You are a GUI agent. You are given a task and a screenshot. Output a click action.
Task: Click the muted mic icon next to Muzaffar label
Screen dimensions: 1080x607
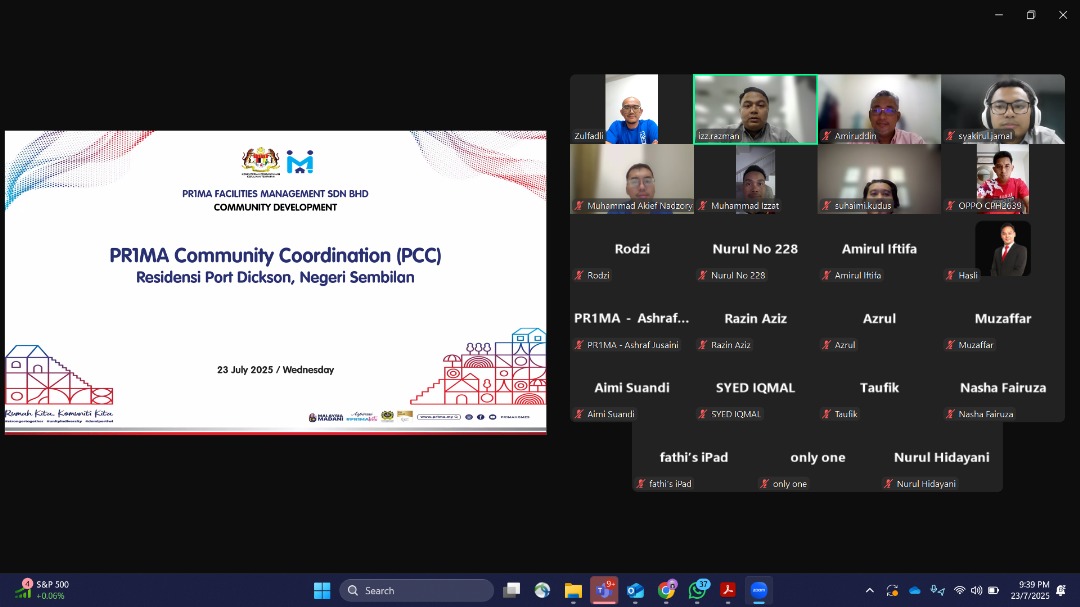click(x=951, y=344)
